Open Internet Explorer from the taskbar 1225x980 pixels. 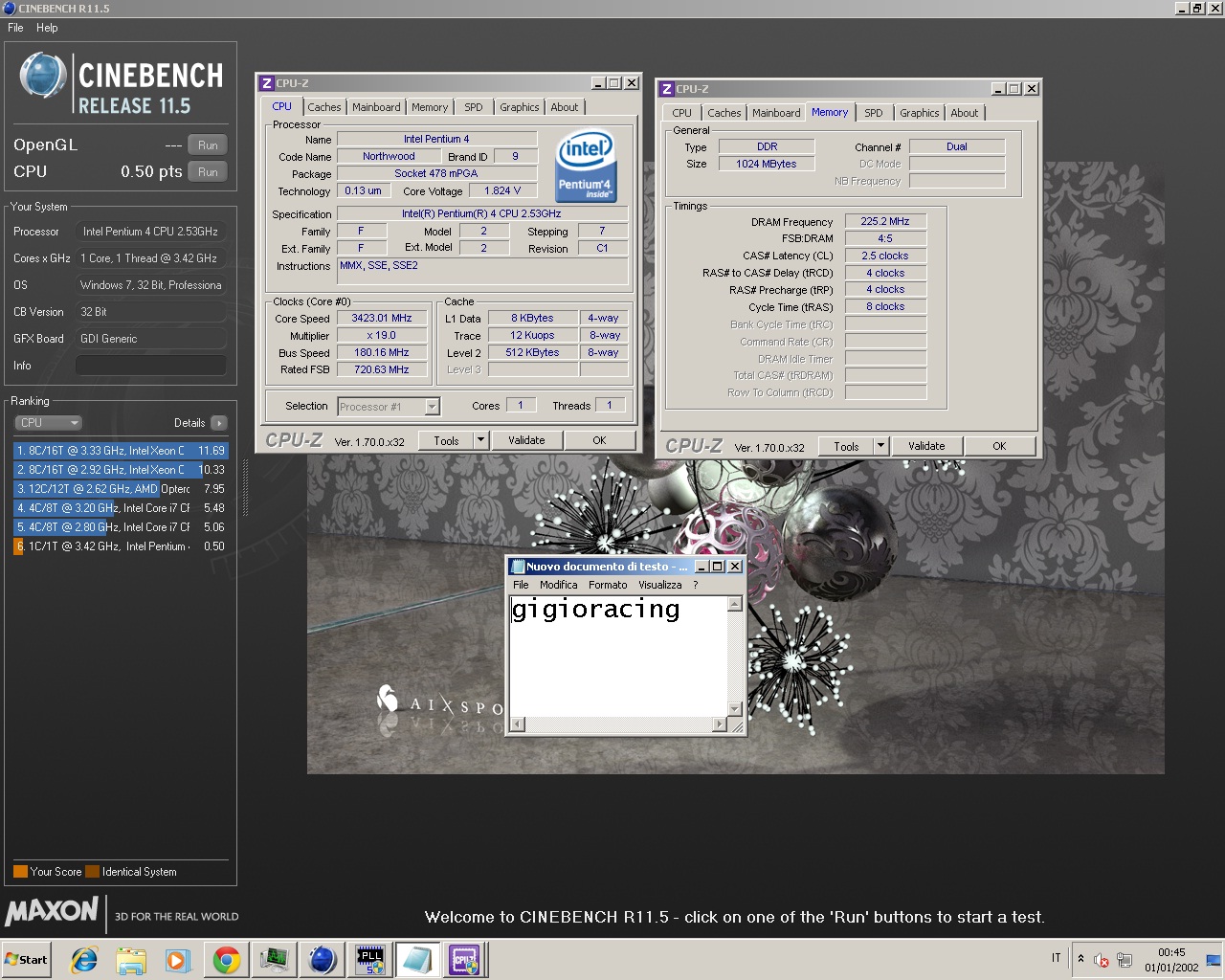(84, 960)
